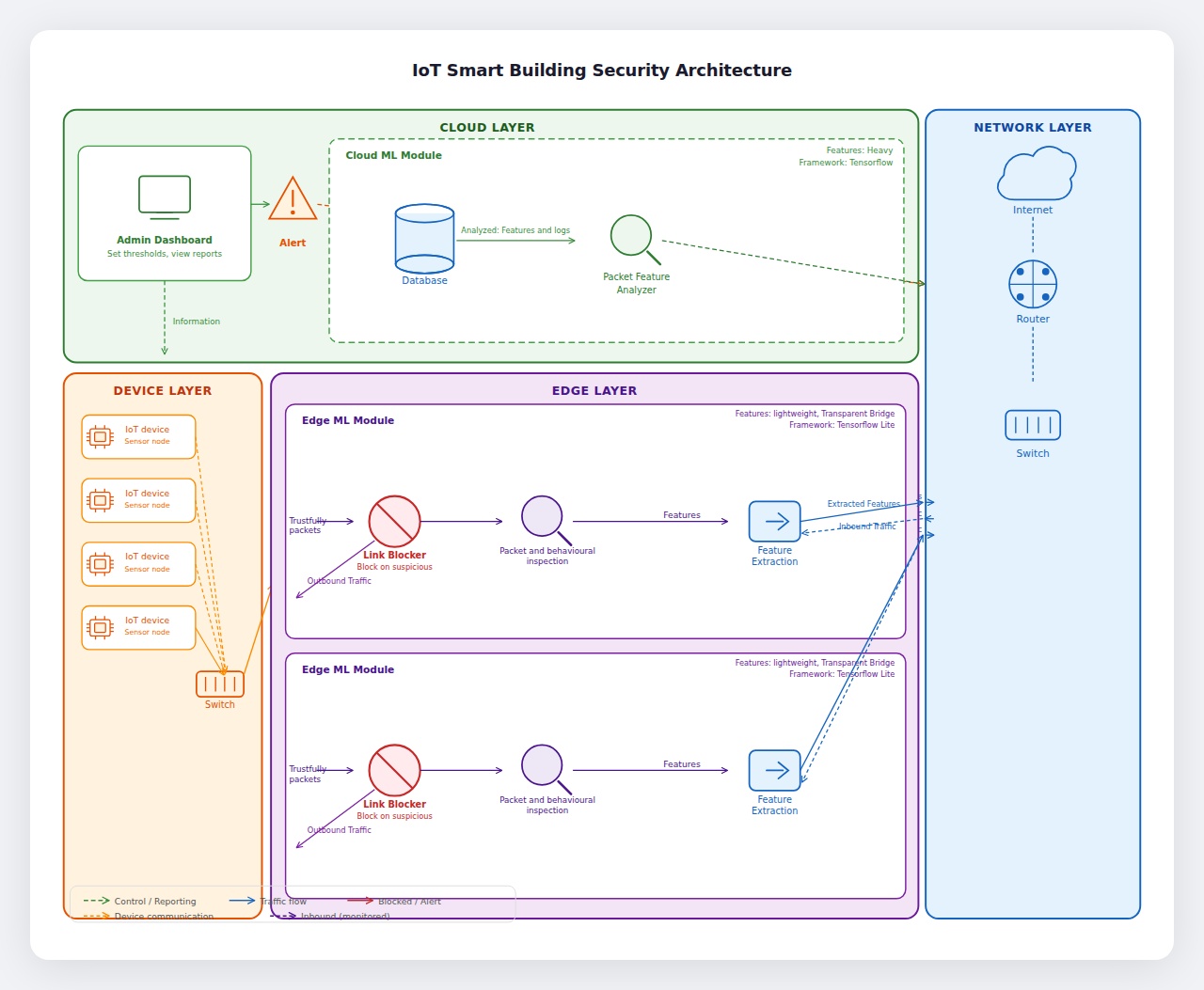
Task: Click the 'Traffic flow' legend entry
Action: coord(283,902)
